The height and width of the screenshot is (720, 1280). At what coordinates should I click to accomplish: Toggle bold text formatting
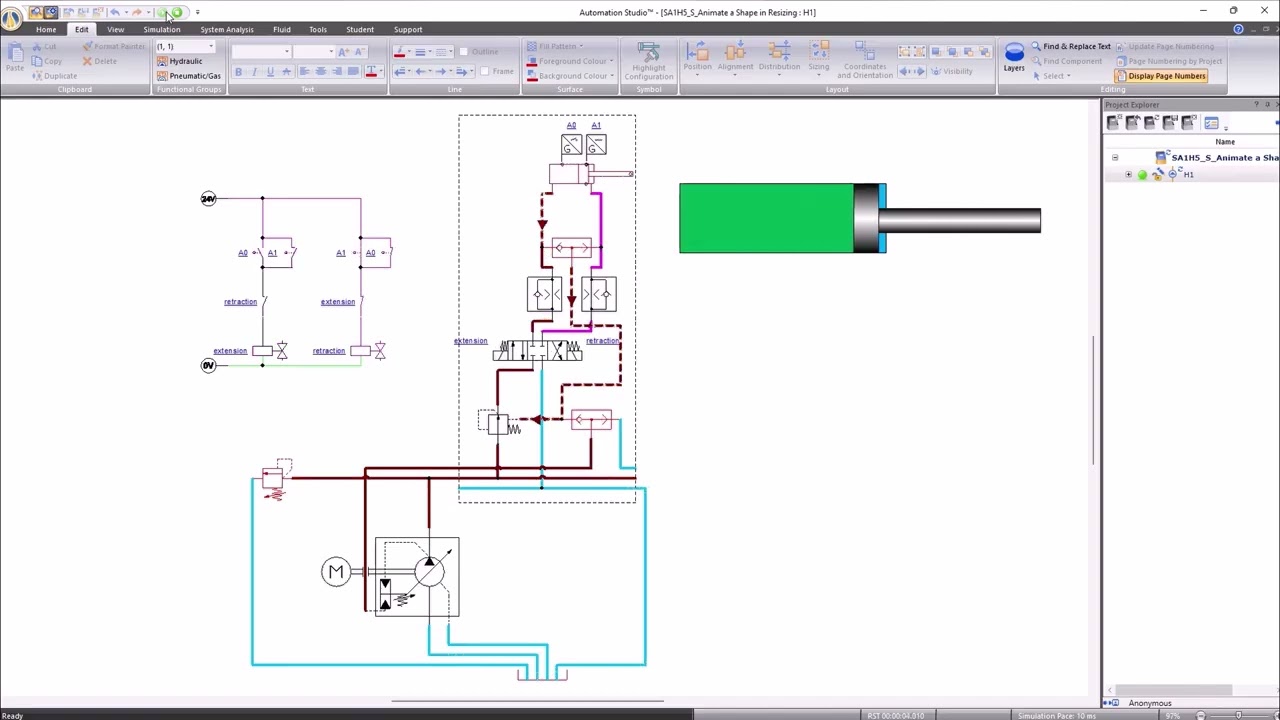tap(238, 72)
